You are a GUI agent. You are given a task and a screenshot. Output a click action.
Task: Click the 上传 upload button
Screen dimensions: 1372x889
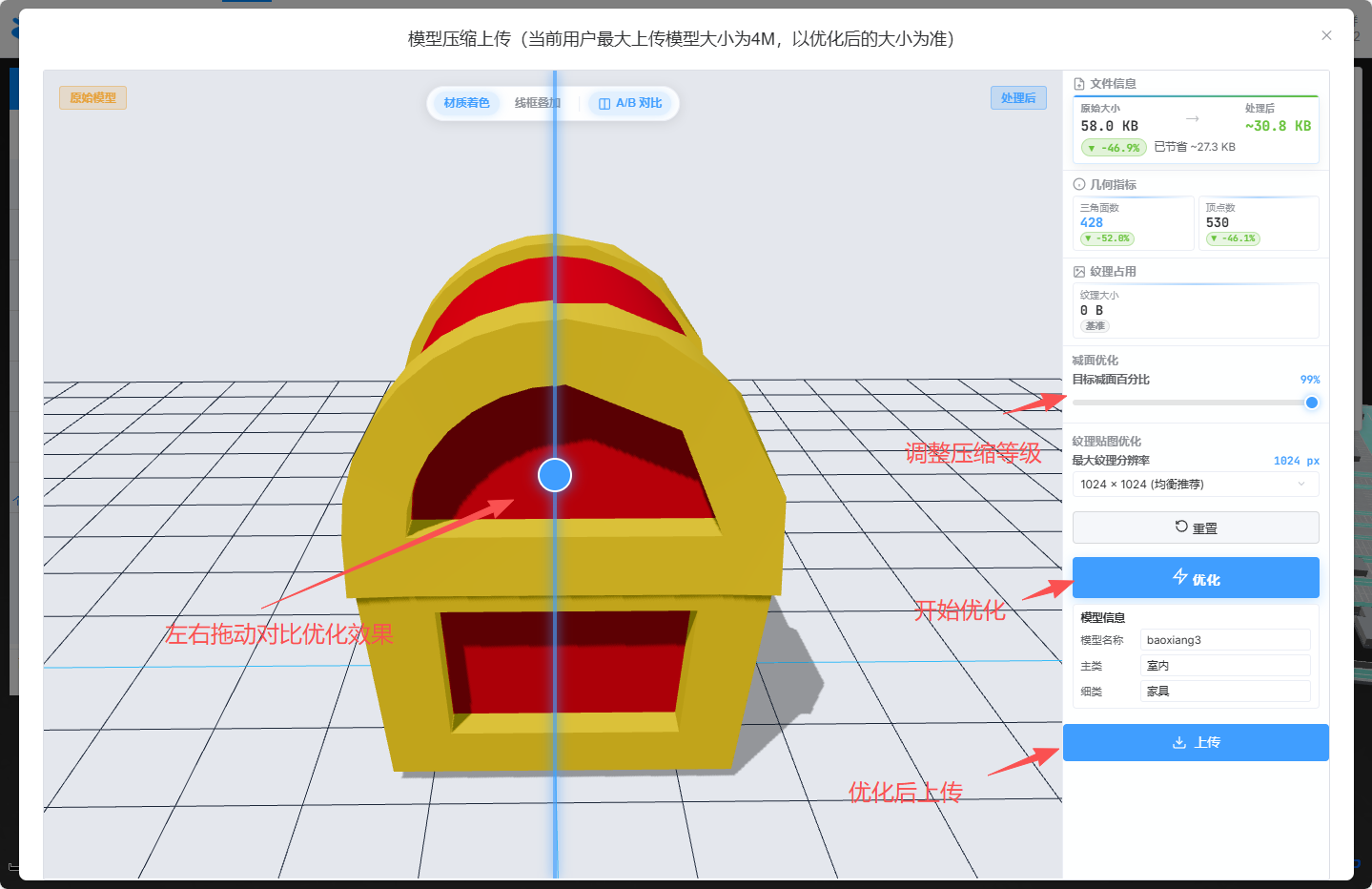point(1196,742)
